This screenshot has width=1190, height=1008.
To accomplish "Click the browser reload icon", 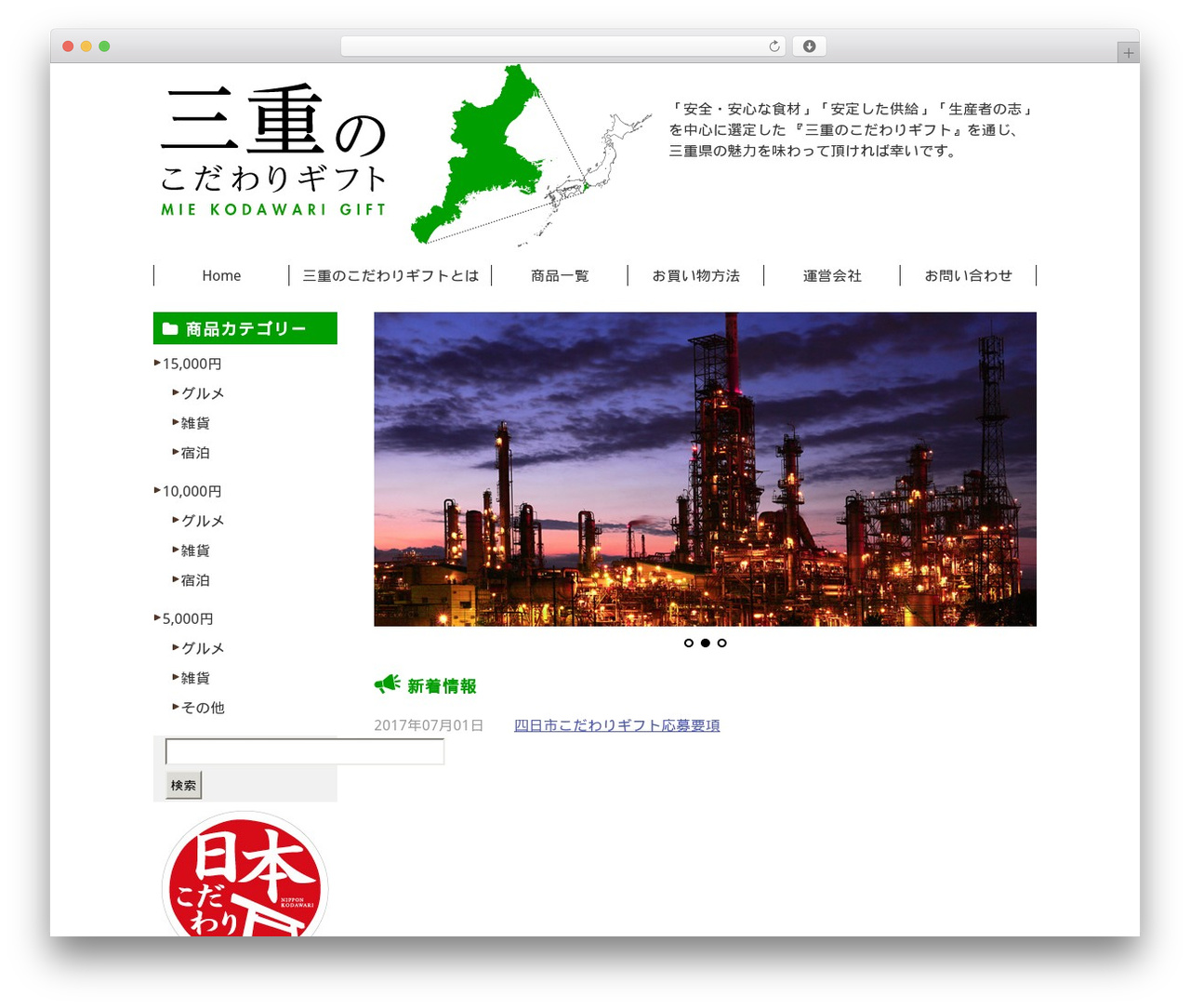I will tap(774, 46).
